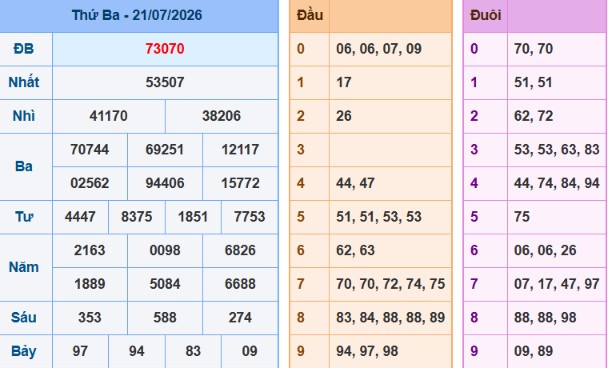Click the Đuôi column header
This screenshot has height=368, width=608.
pos(485,15)
